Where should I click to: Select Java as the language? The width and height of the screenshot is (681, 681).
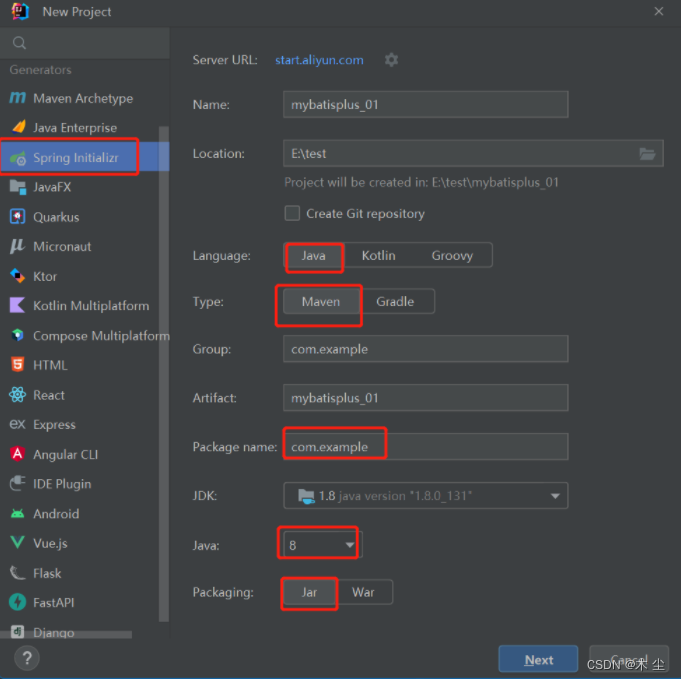(x=314, y=255)
